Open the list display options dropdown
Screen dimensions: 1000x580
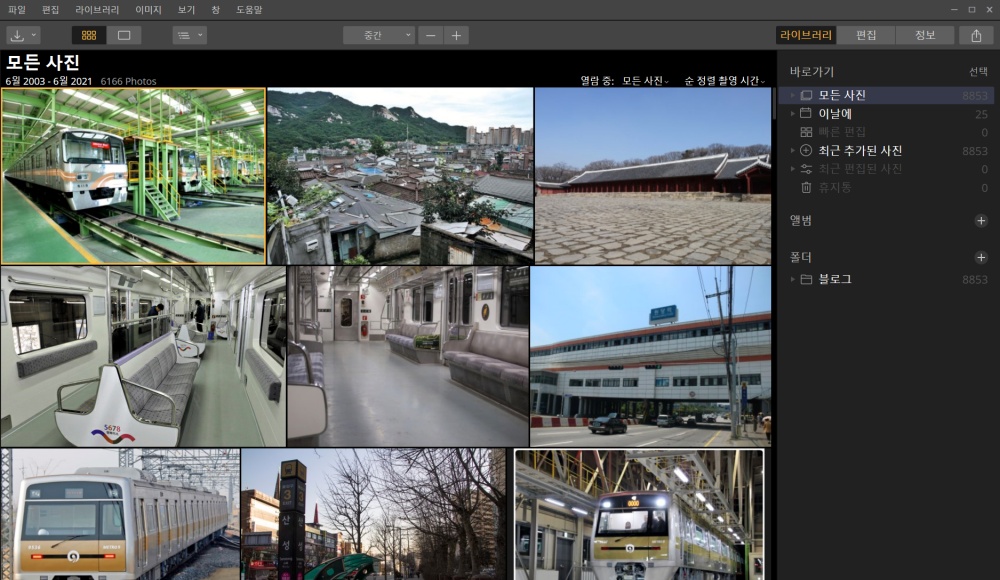[x=189, y=35]
